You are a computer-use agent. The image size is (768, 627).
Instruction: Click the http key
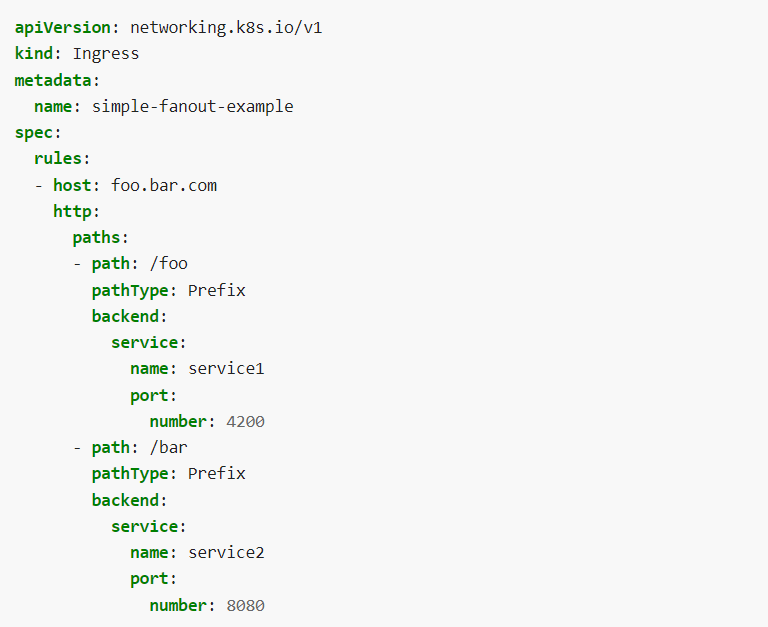(75, 211)
